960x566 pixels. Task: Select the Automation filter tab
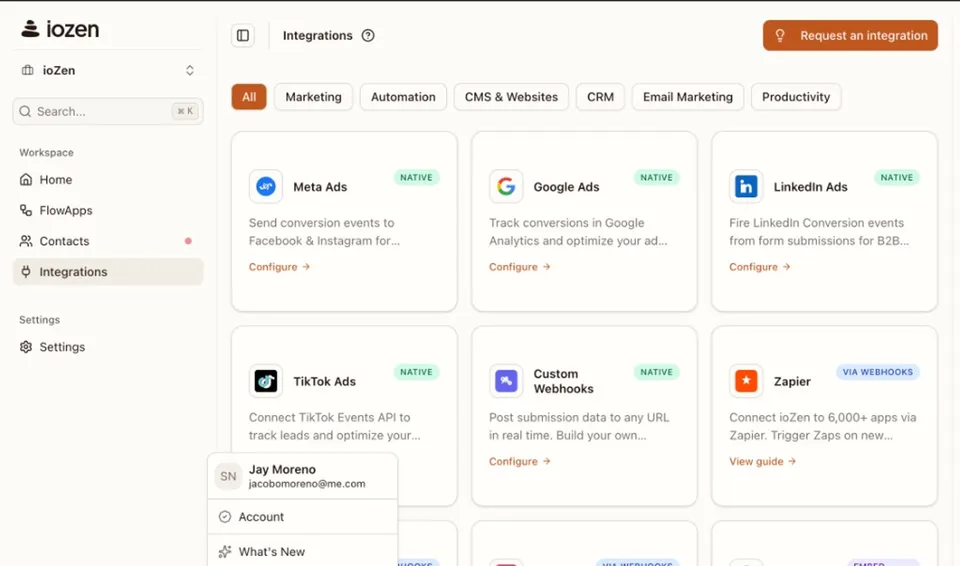coord(403,97)
